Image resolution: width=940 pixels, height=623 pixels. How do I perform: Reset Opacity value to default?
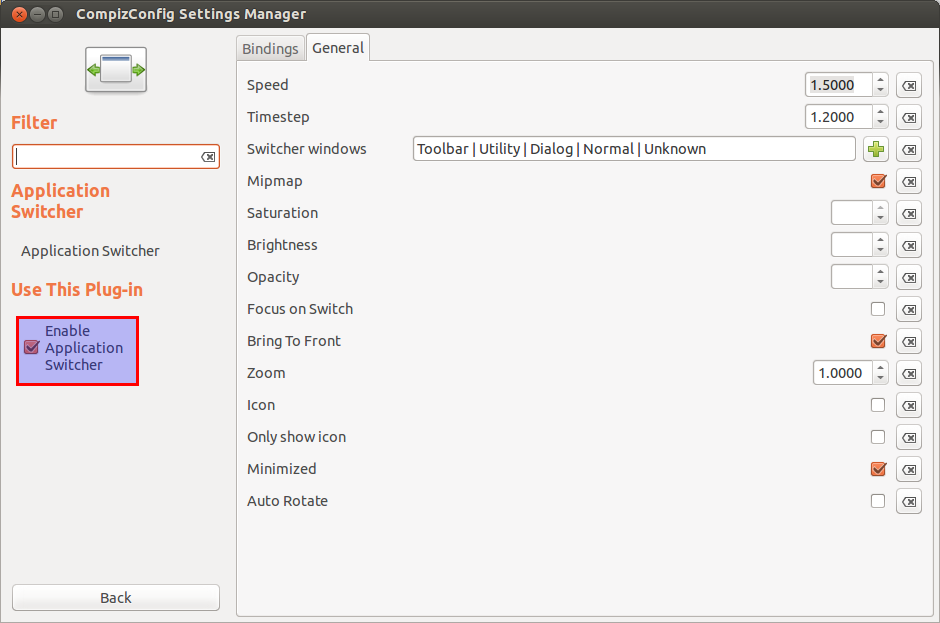909,278
